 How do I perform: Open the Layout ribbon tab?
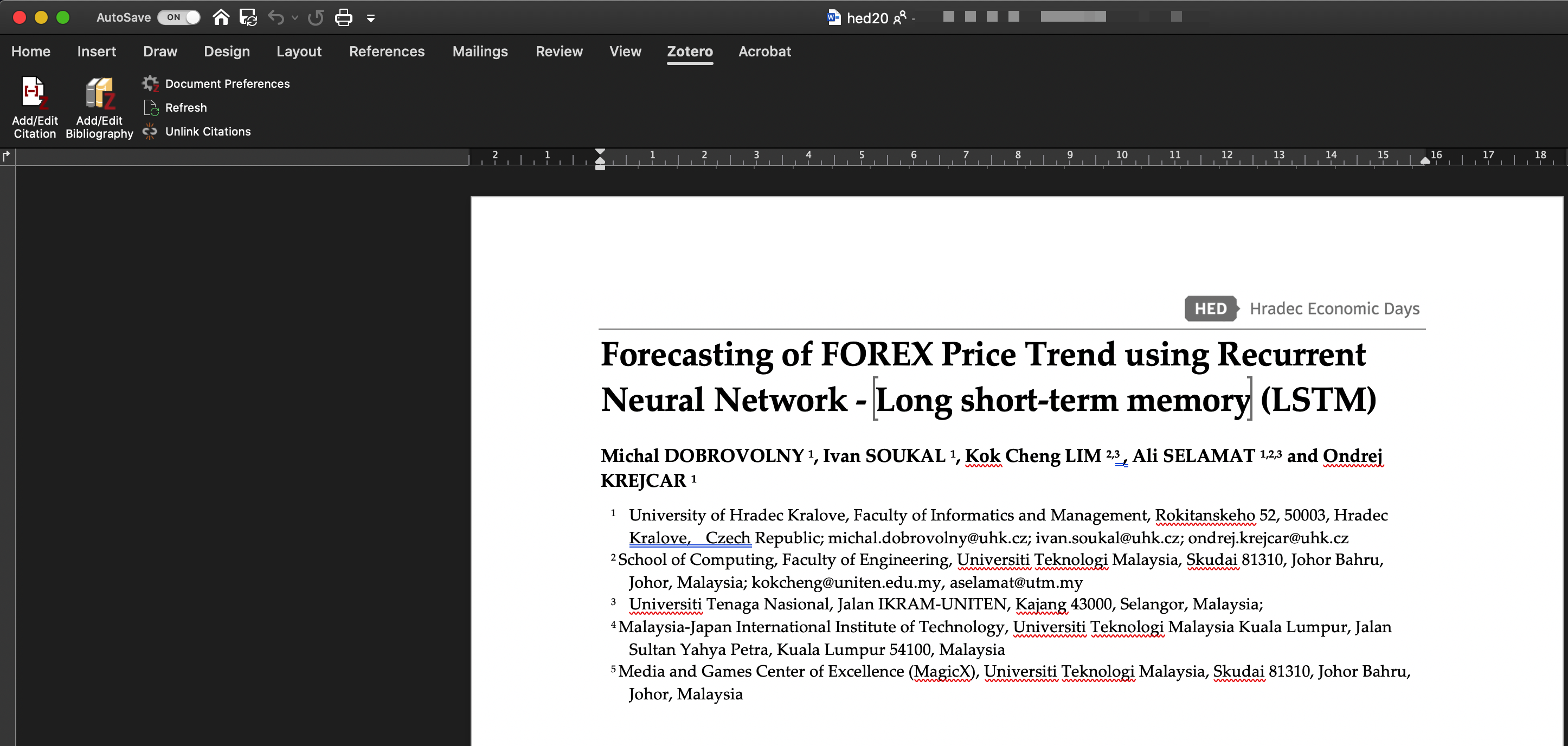pos(299,51)
